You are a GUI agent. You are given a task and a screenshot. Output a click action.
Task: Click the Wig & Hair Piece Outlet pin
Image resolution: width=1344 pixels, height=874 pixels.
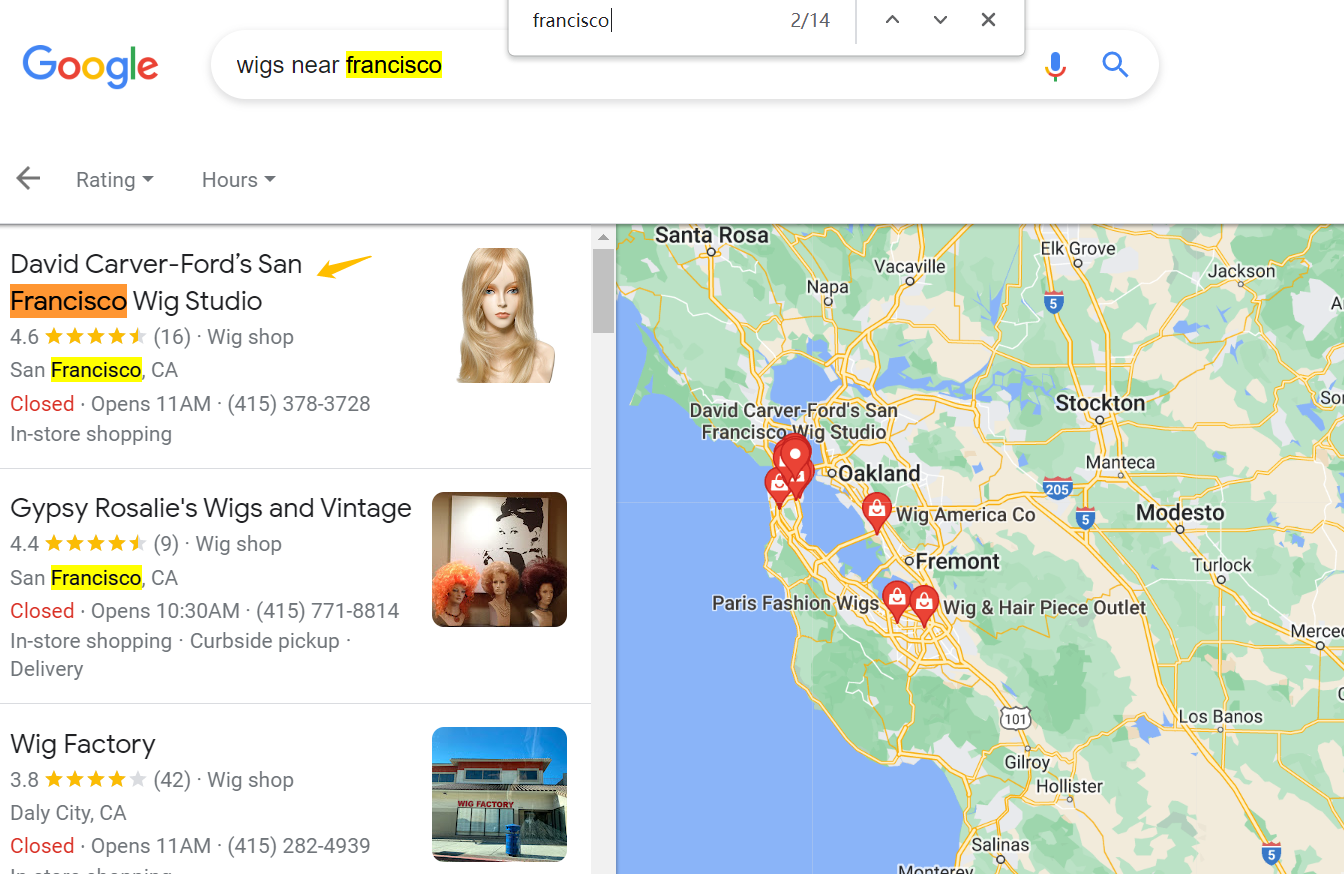click(x=924, y=606)
